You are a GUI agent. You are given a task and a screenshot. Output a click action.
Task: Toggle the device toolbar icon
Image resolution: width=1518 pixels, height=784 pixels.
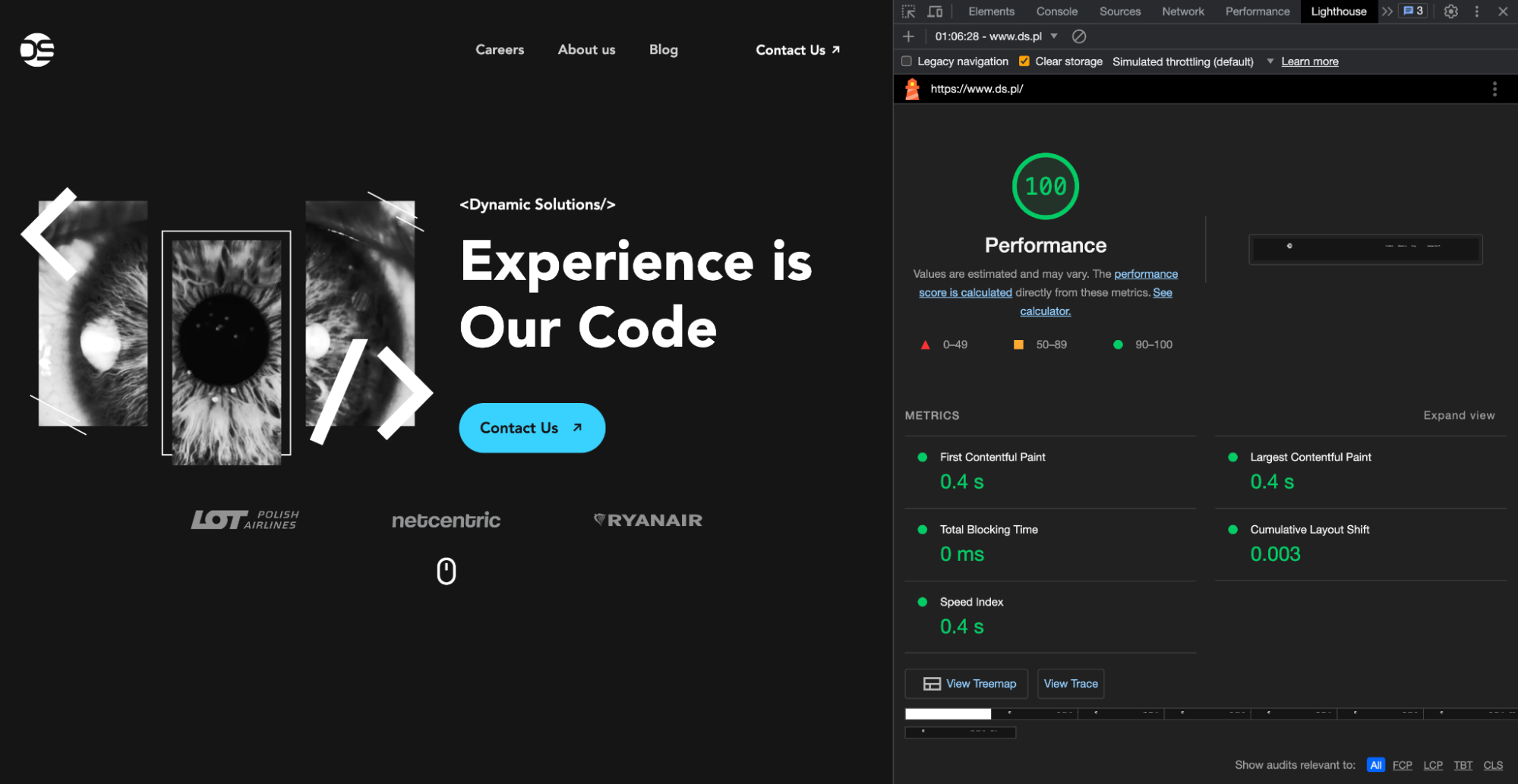coord(935,11)
